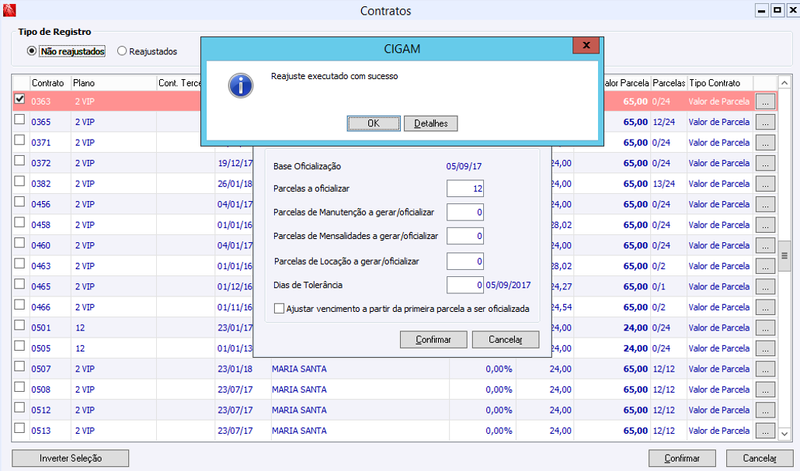Click scroll up arrow of contracts list

(x=785, y=83)
